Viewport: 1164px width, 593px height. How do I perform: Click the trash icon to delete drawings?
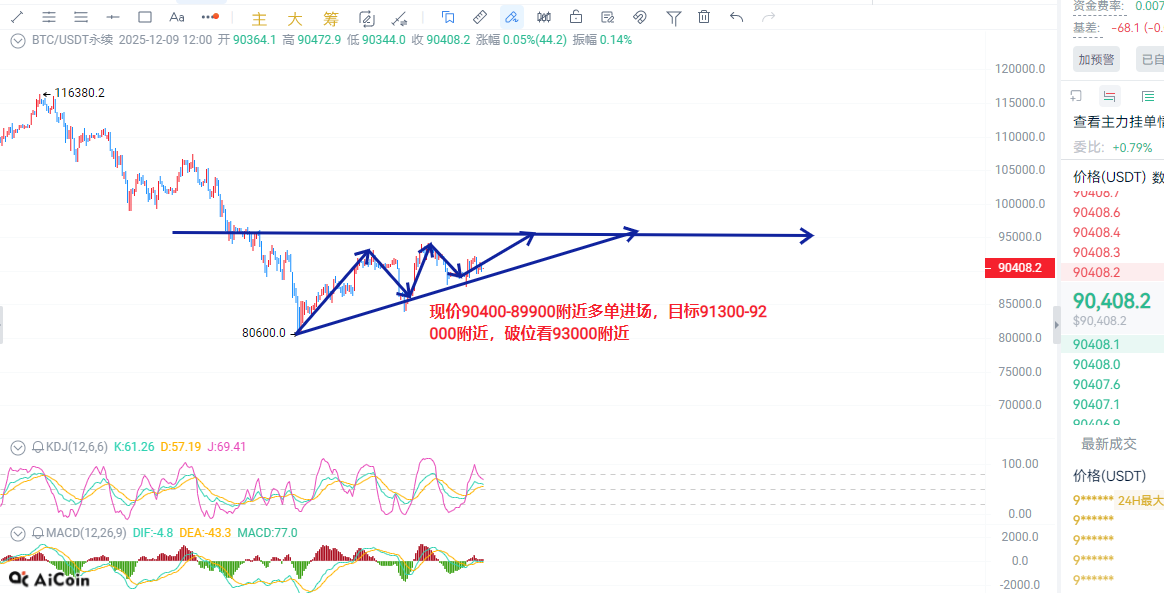[x=704, y=17]
